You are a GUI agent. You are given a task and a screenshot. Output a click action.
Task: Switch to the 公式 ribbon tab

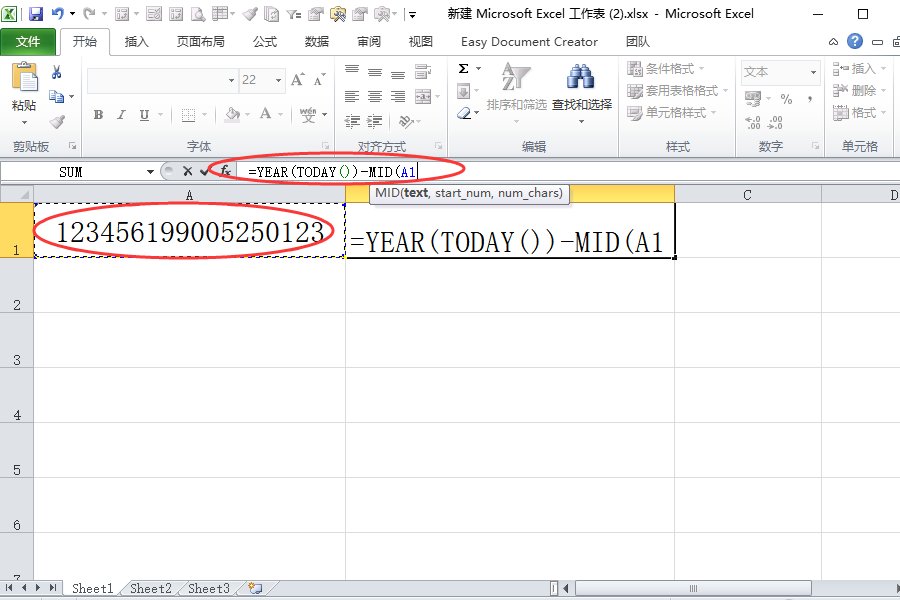[x=265, y=42]
